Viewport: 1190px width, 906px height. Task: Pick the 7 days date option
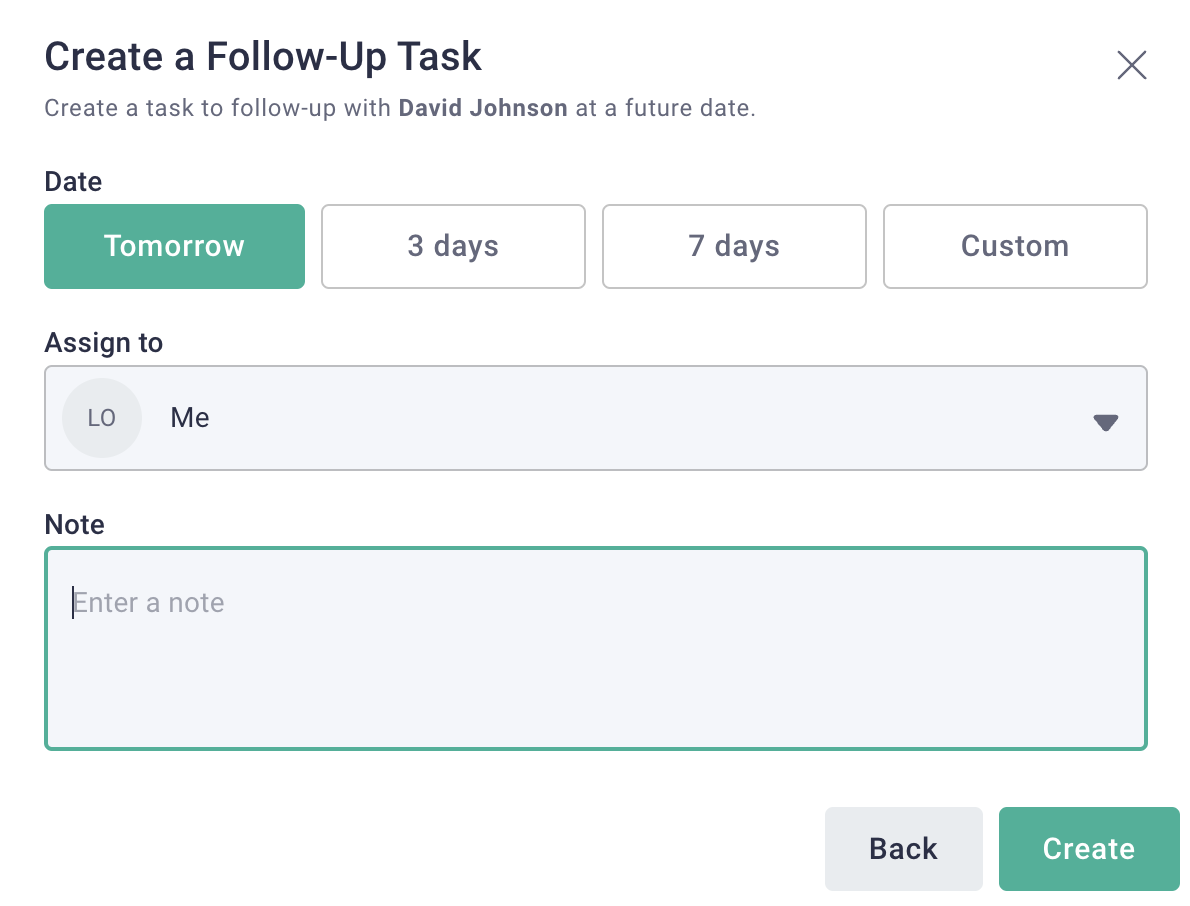click(x=734, y=246)
